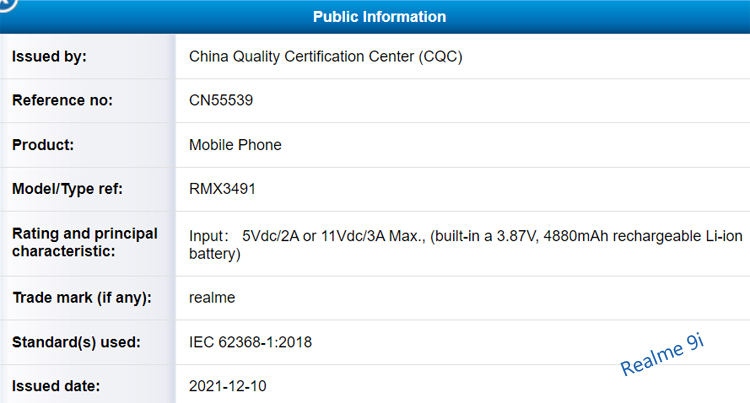Image resolution: width=750 pixels, height=403 pixels.
Task: Click China Quality Certification Center (CQC) text
Action: pyautogui.click(x=325, y=56)
